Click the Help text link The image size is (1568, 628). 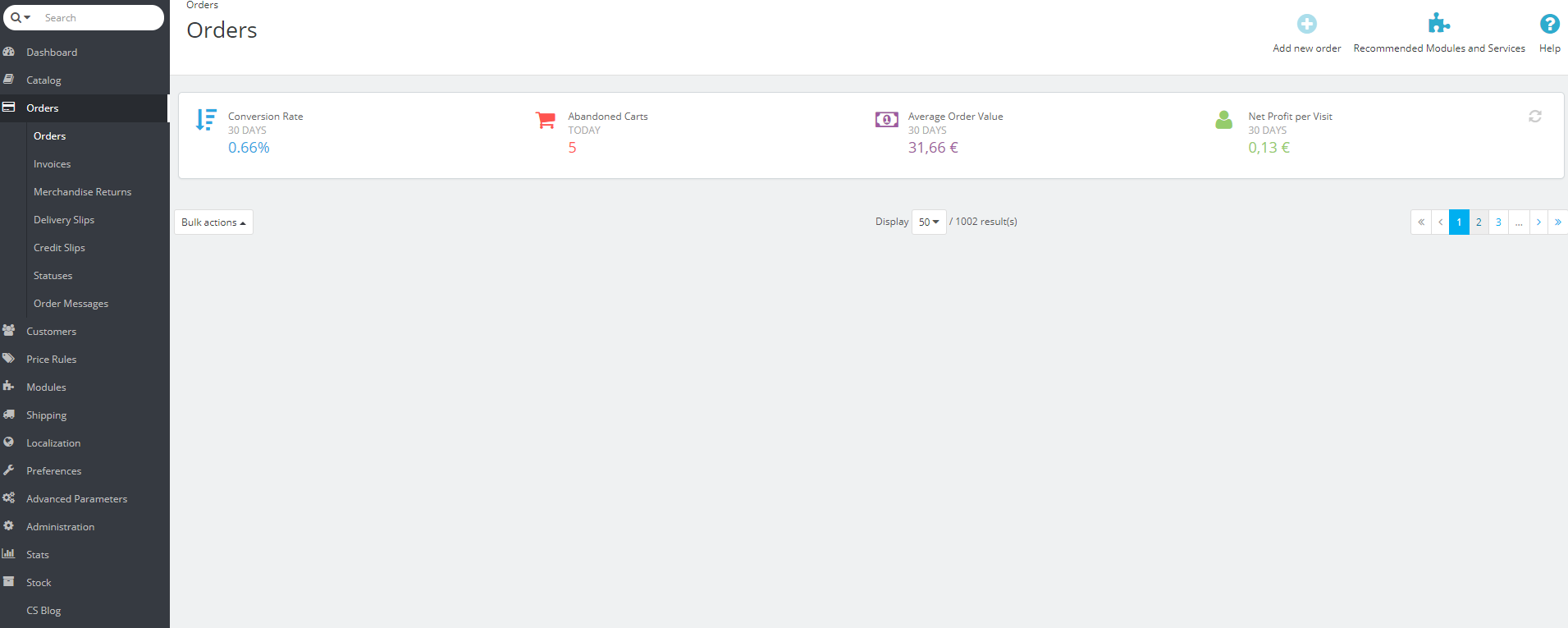point(1550,48)
